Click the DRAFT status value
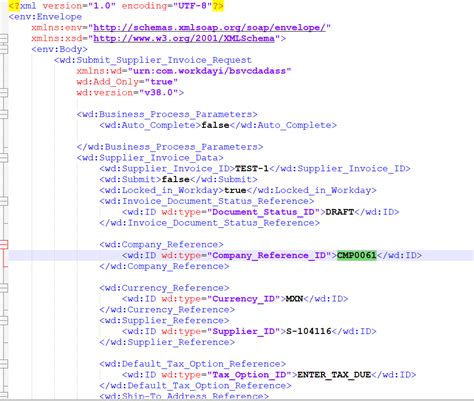474x401 pixels. (x=339, y=212)
